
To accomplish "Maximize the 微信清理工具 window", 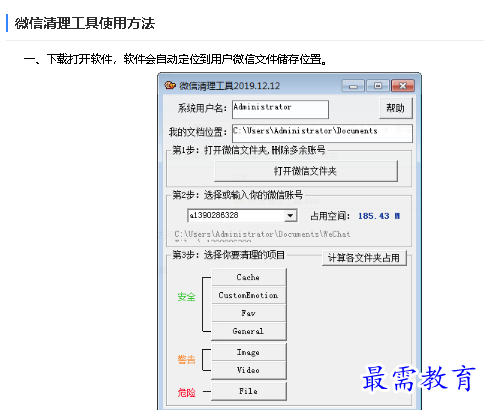I will pyautogui.click(x=378, y=86).
